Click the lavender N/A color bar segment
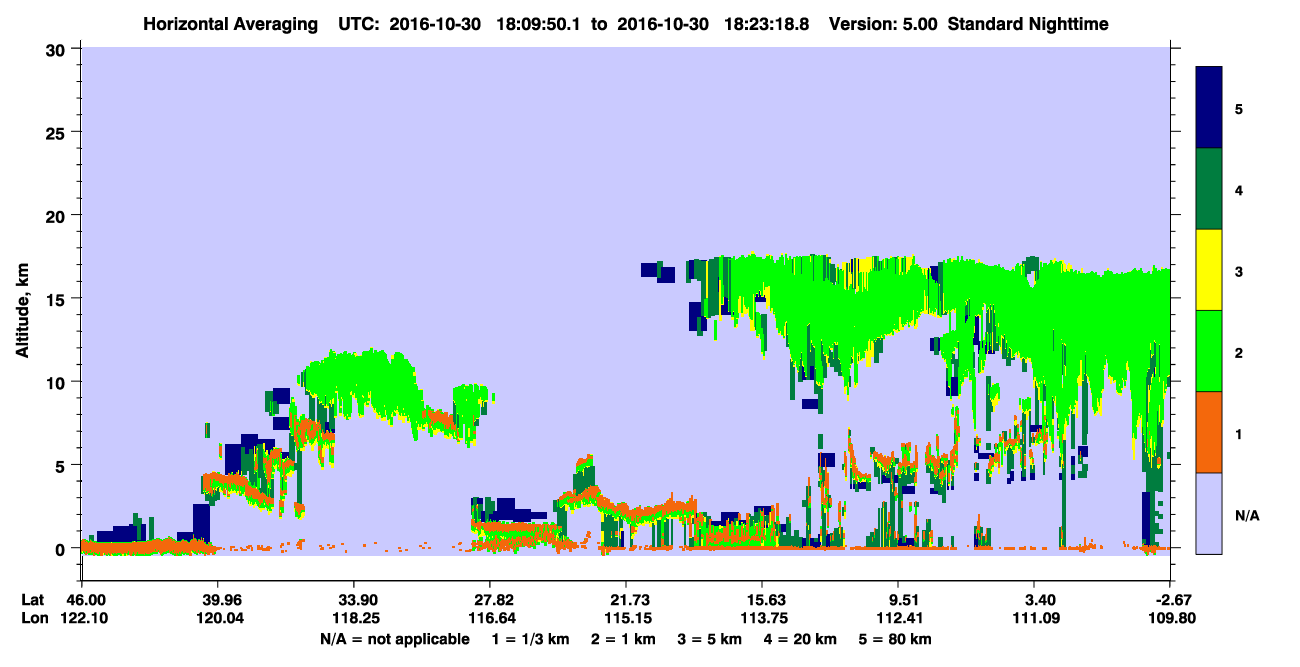This screenshot has width=1300, height=667. pyautogui.click(x=1209, y=513)
